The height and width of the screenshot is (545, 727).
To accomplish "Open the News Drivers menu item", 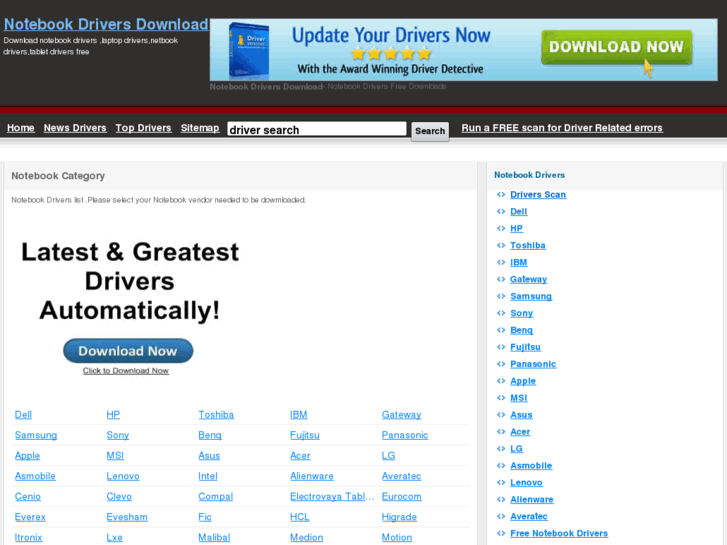I will click(75, 128).
